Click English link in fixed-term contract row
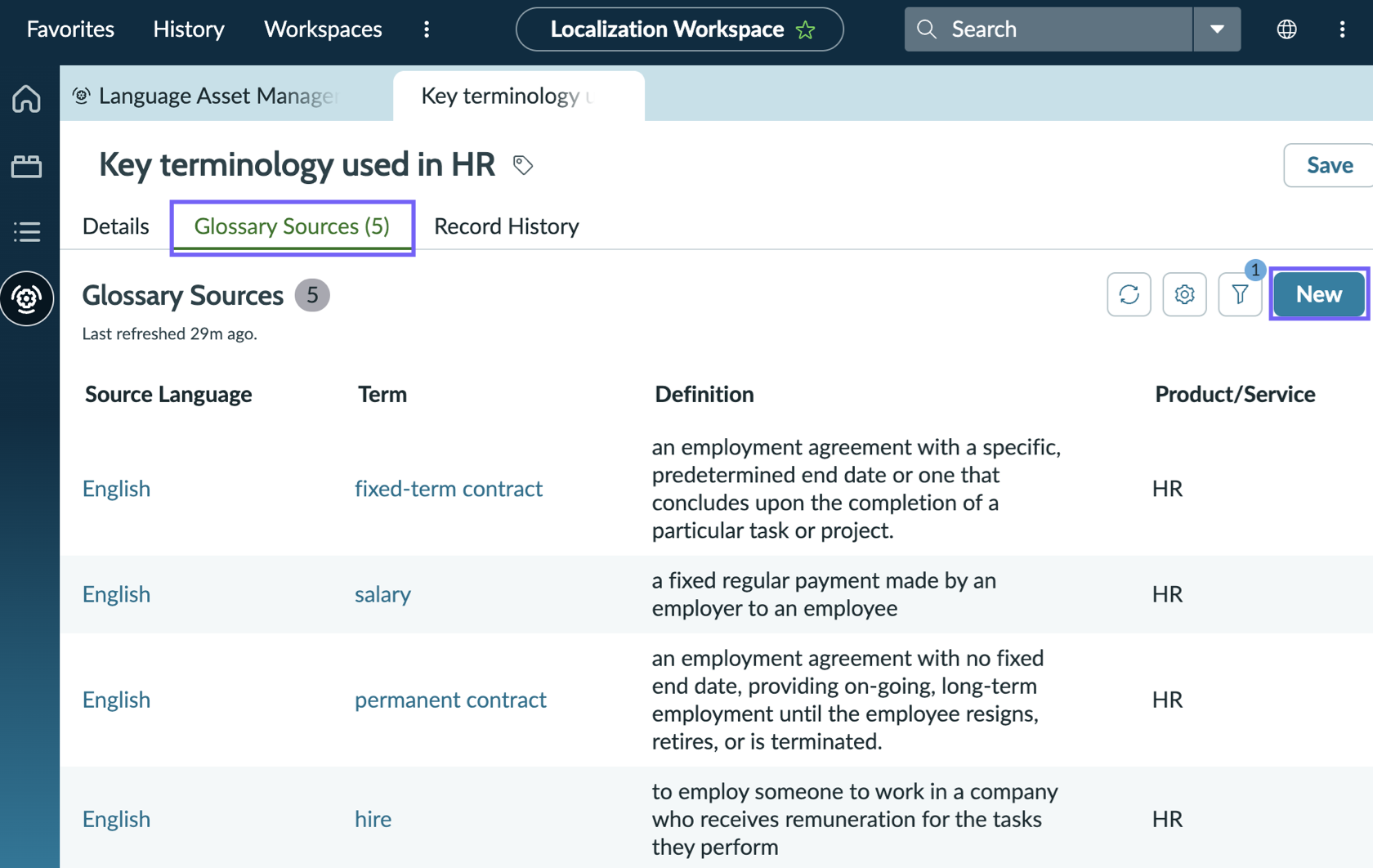This screenshot has width=1373, height=868. point(116,489)
